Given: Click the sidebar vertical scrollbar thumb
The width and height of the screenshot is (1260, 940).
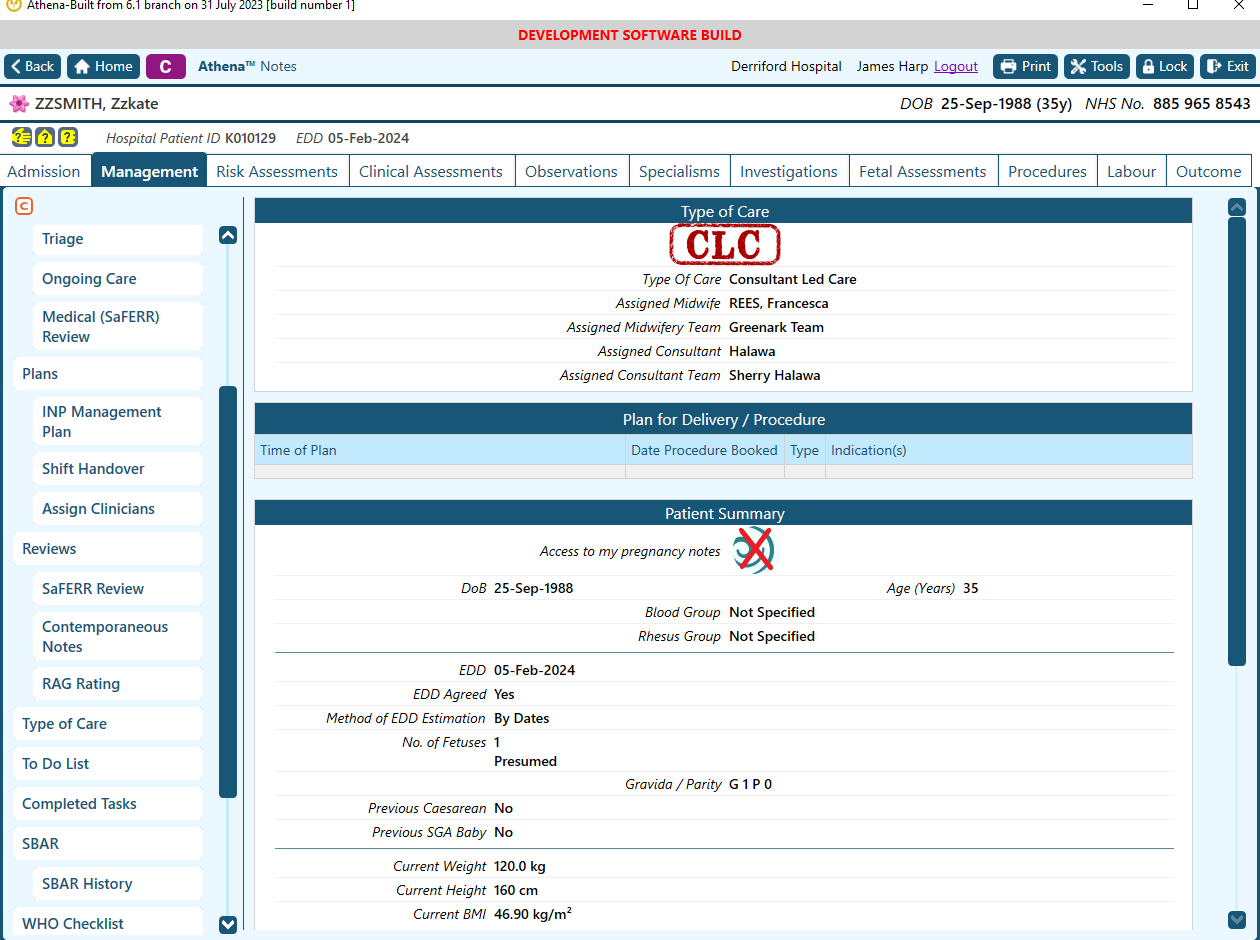Looking at the screenshot, I should click(x=228, y=592).
